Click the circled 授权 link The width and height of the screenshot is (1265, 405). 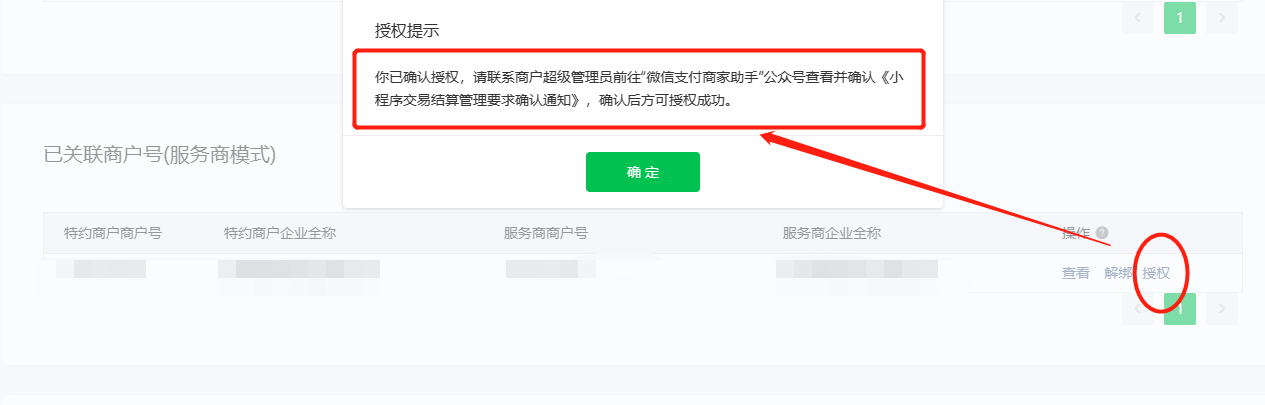[x=1157, y=273]
